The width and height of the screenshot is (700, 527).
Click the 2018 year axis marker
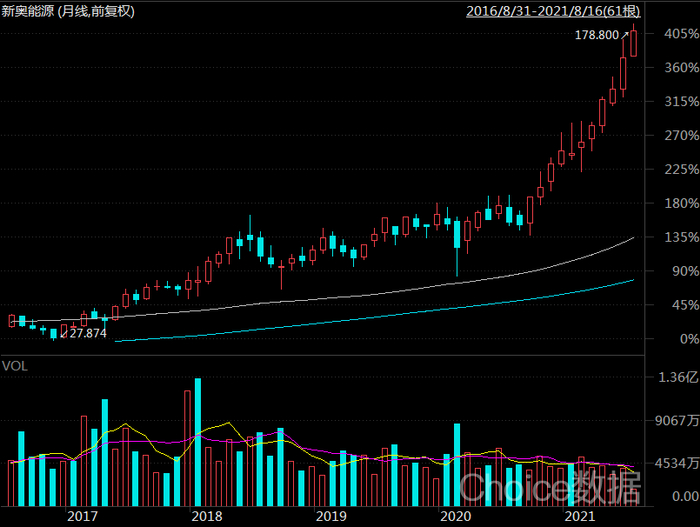click(x=207, y=516)
